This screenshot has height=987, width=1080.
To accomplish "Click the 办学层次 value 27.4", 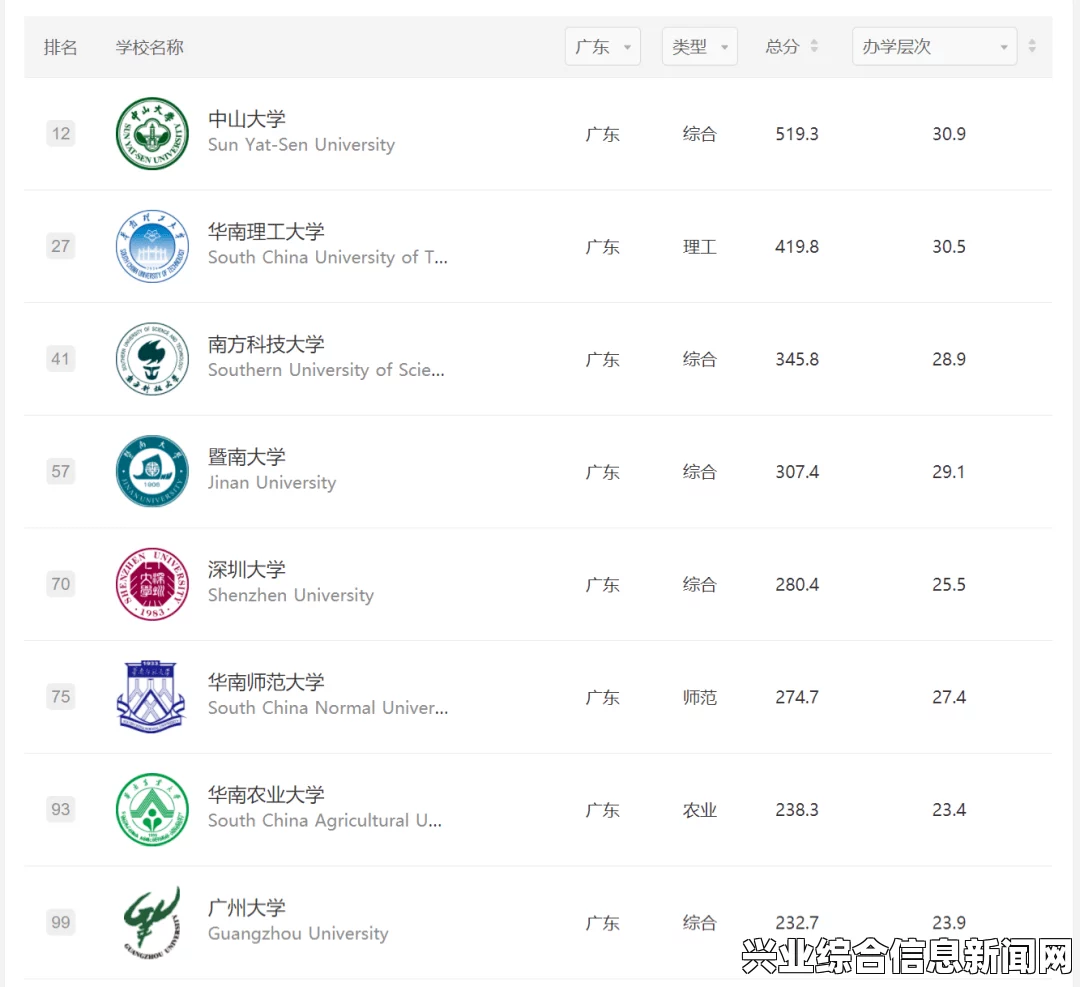I will [949, 697].
